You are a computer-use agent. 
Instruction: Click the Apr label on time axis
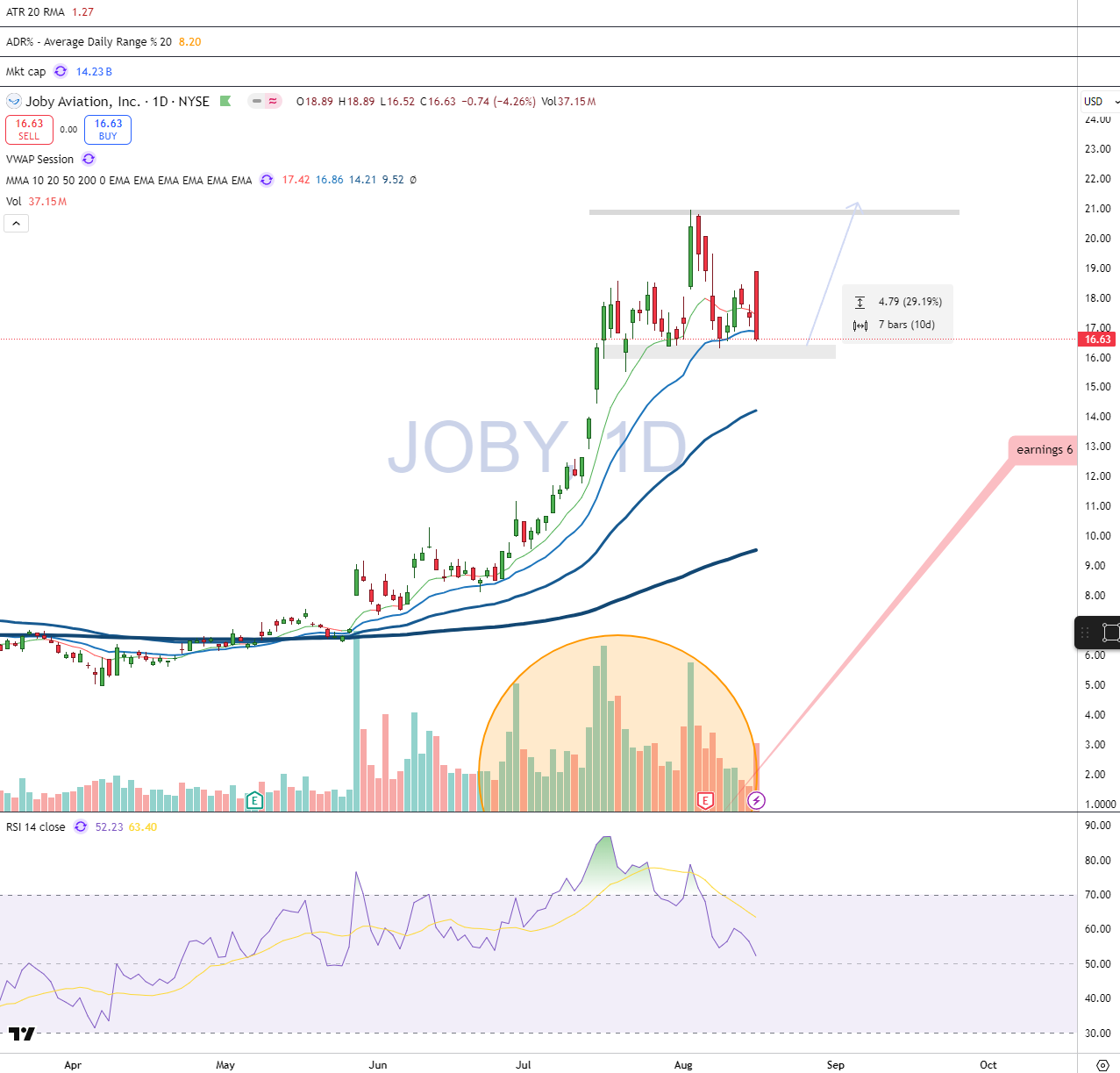[x=73, y=1065]
